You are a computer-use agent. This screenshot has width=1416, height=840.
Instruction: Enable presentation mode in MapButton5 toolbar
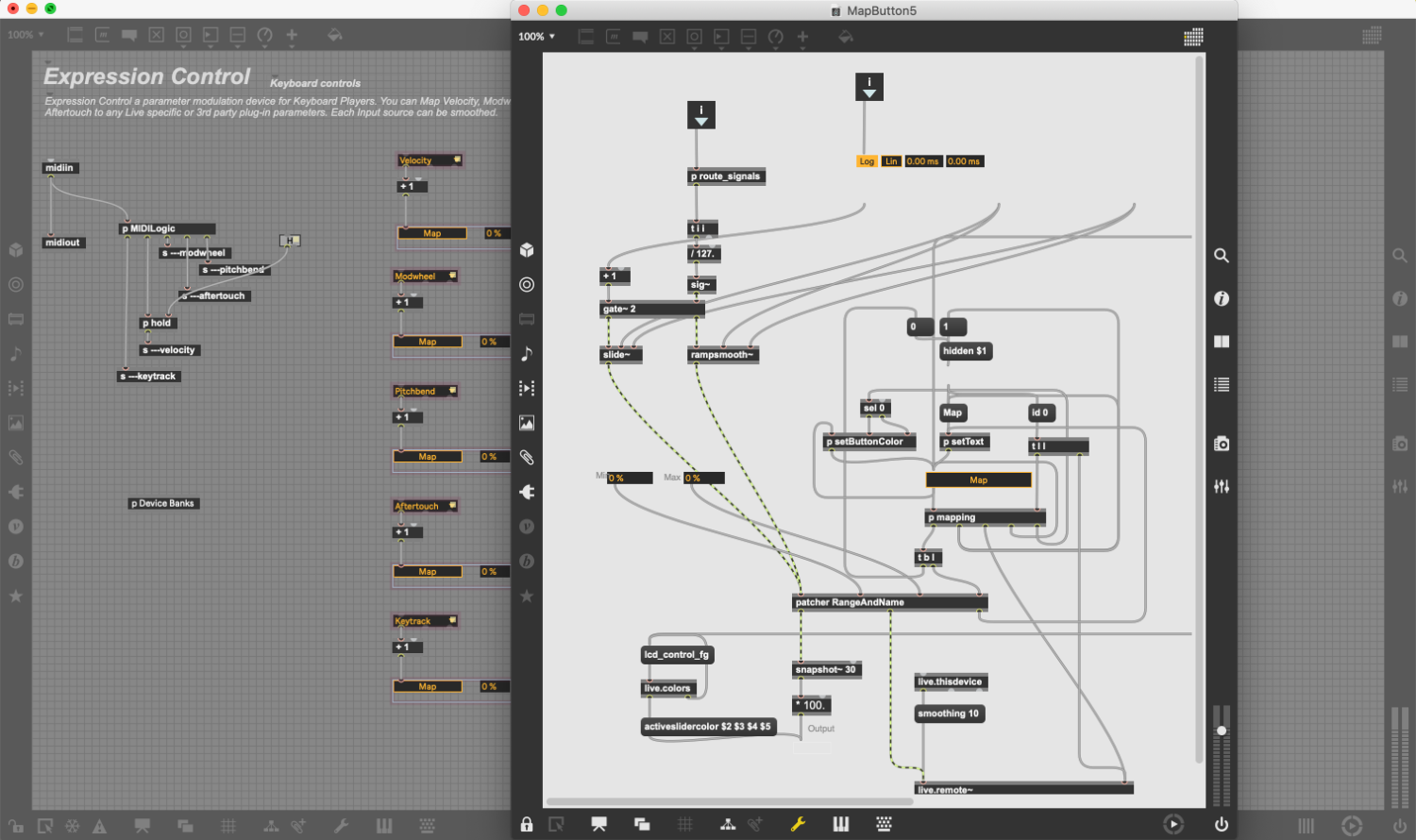pyautogui.click(x=598, y=825)
